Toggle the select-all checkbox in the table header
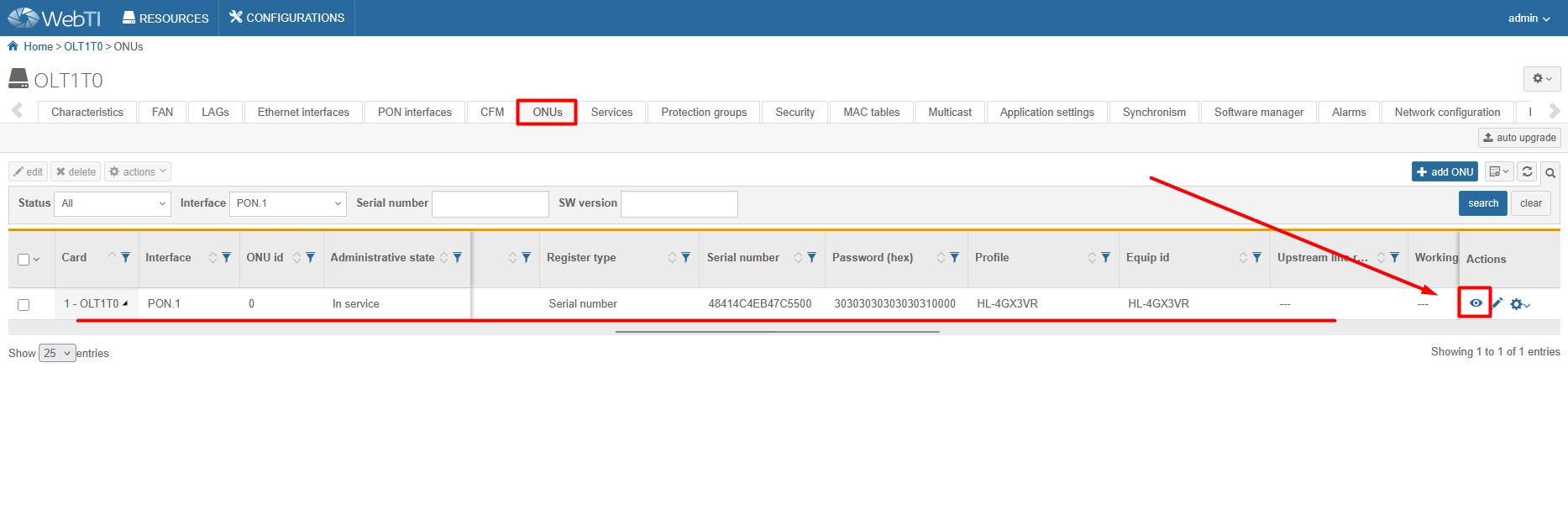The height and width of the screenshot is (526, 1568). [x=24, y=259]
